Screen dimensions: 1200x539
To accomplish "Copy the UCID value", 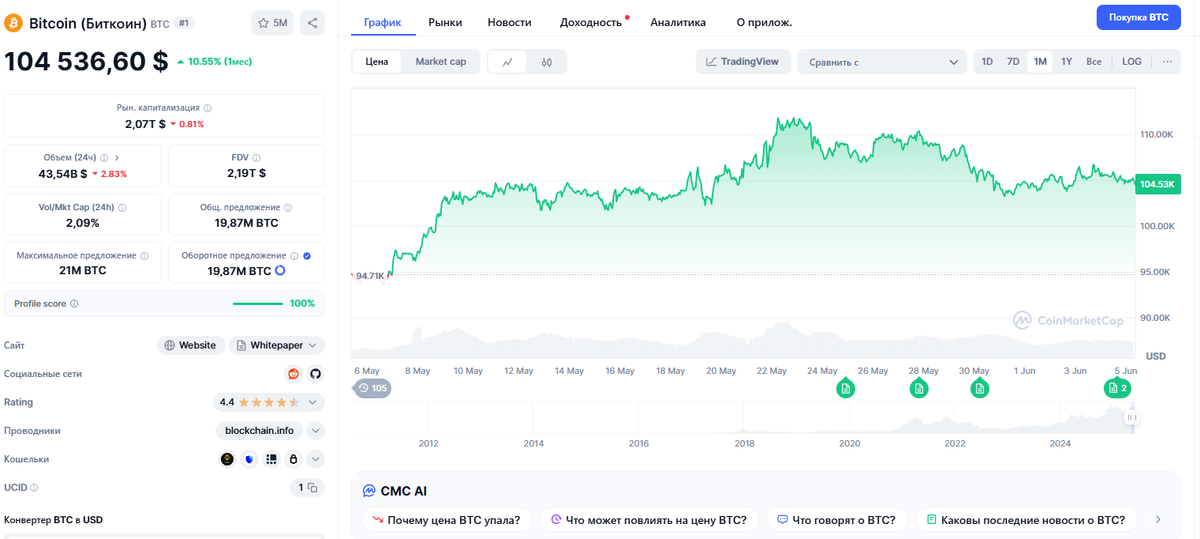I will coord(312,488).
